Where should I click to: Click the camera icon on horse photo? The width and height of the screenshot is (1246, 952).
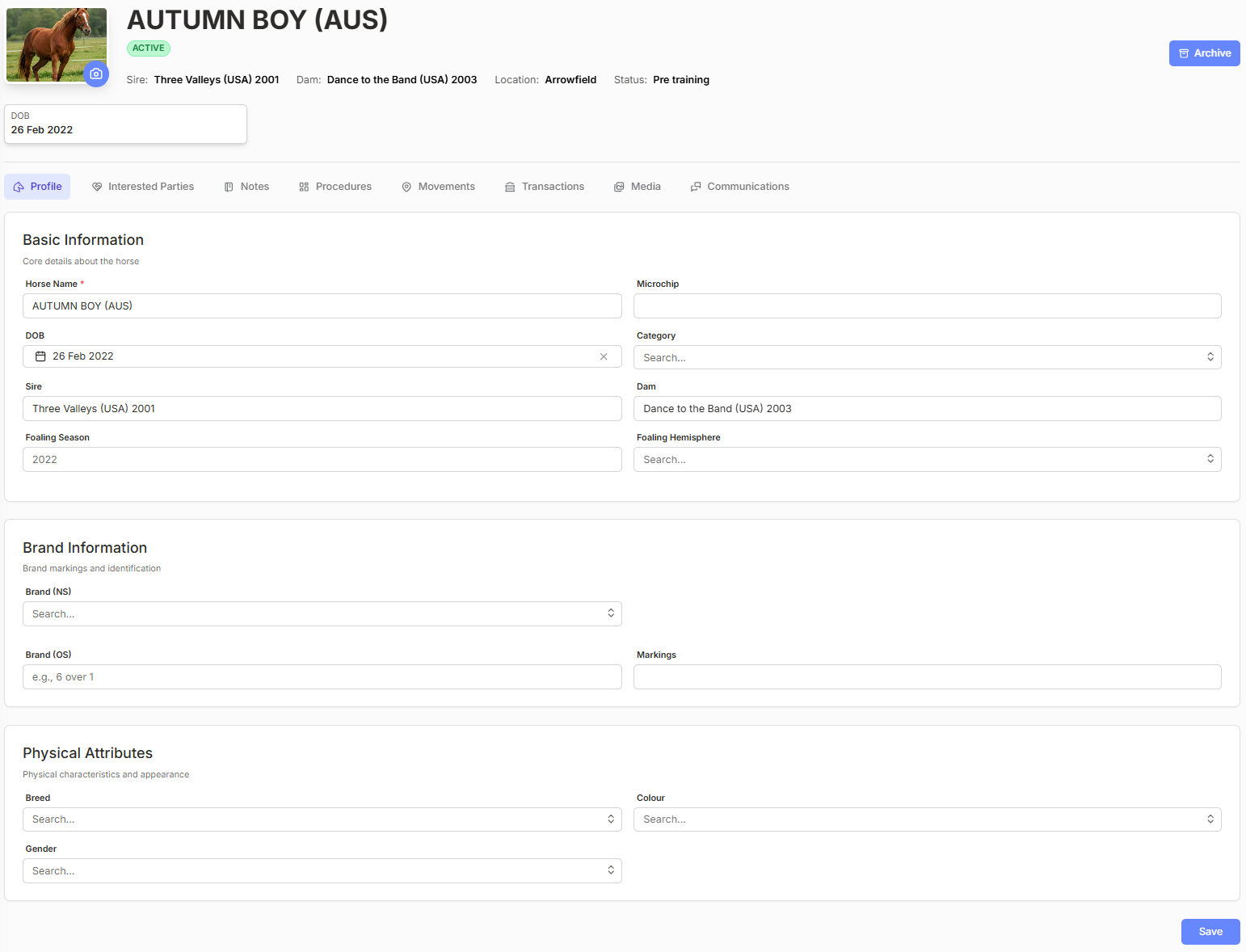point(96,74)
